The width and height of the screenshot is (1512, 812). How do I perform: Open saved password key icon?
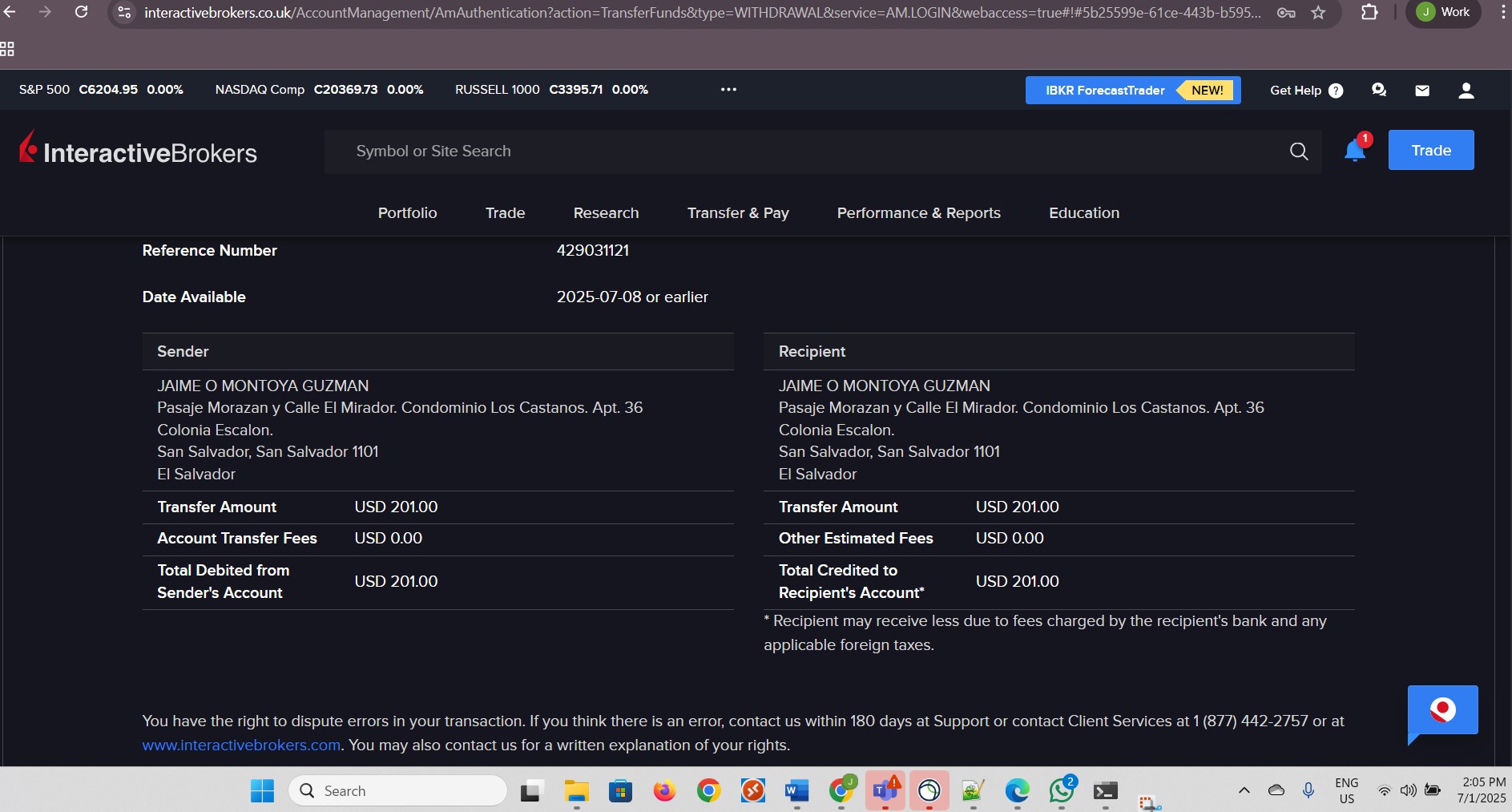pyautogui.click(x=1286, y=12)
